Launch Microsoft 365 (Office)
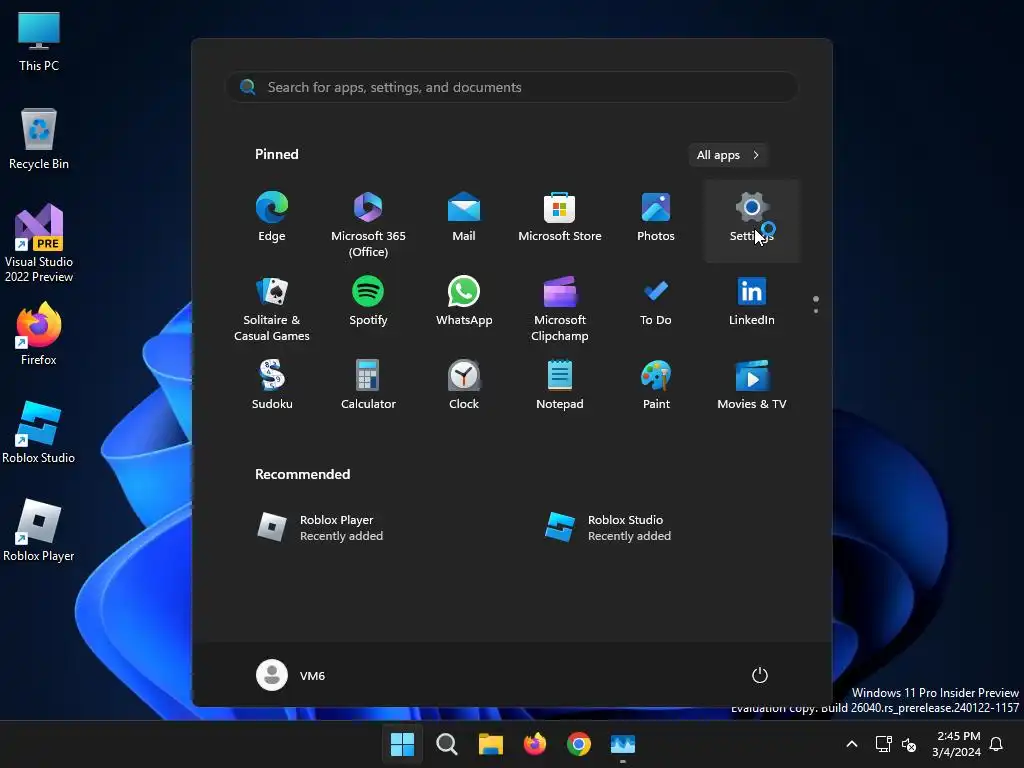 (368, 223)
